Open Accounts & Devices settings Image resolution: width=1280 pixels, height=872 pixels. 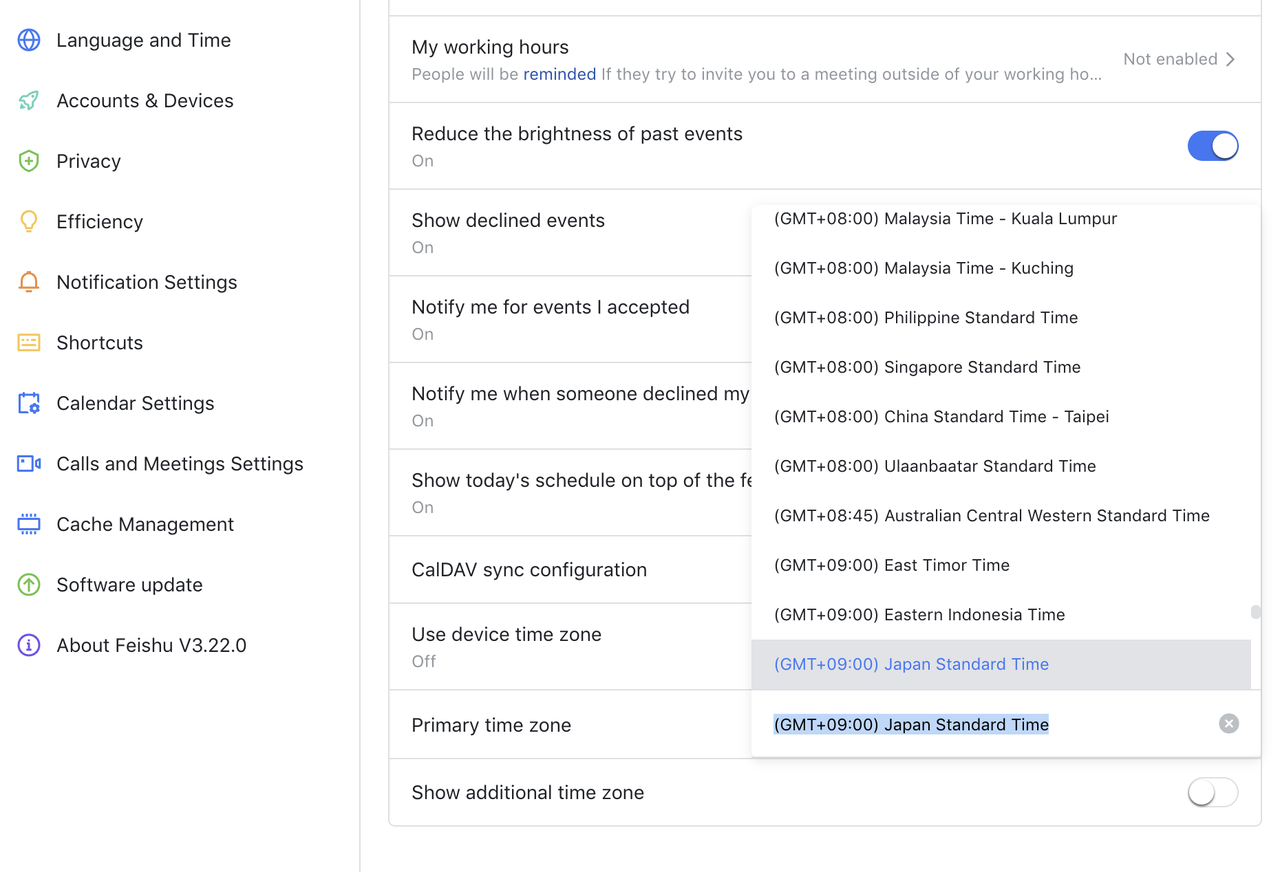[x=145, y=100]
